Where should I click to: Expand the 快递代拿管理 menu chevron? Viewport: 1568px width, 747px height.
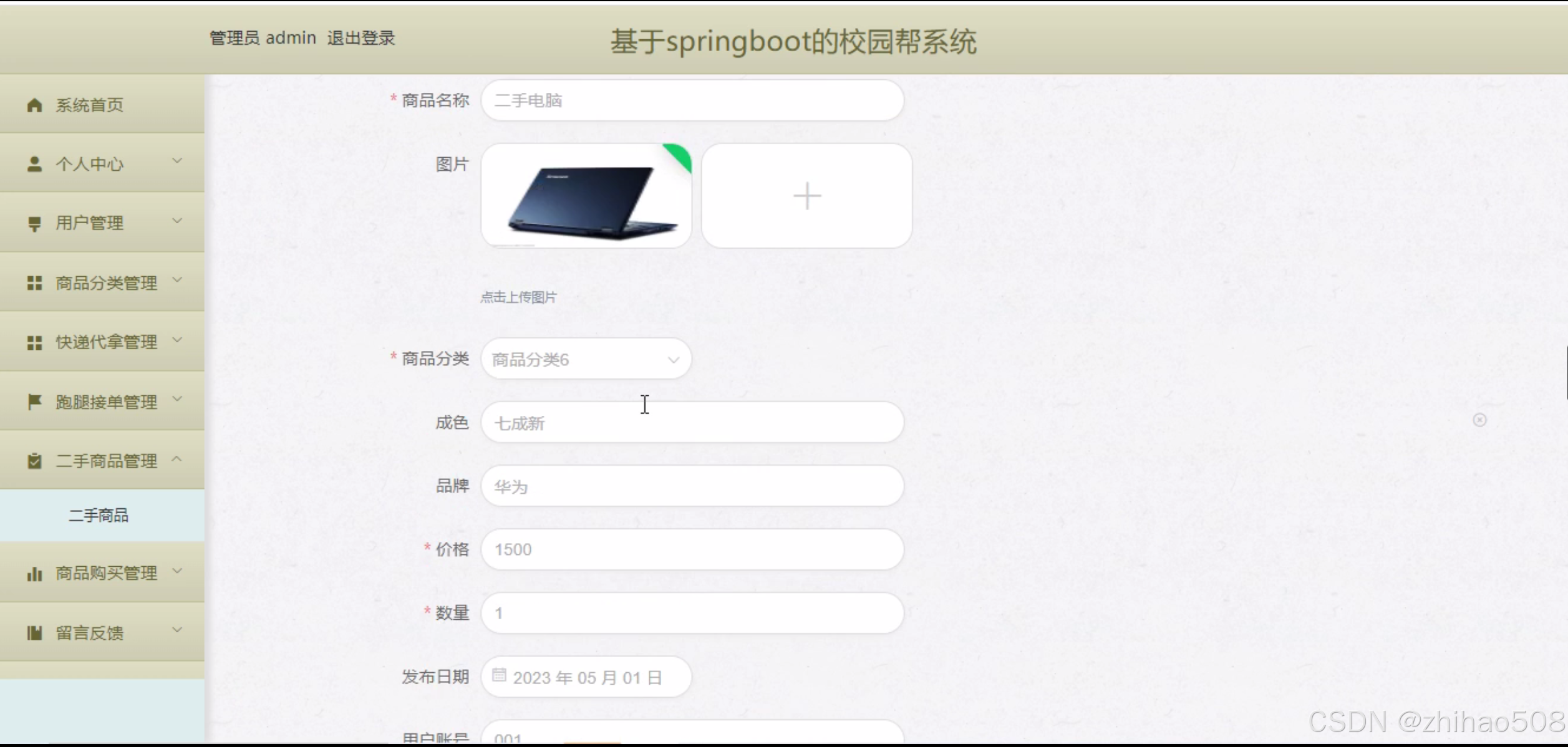tap(177, 340)
